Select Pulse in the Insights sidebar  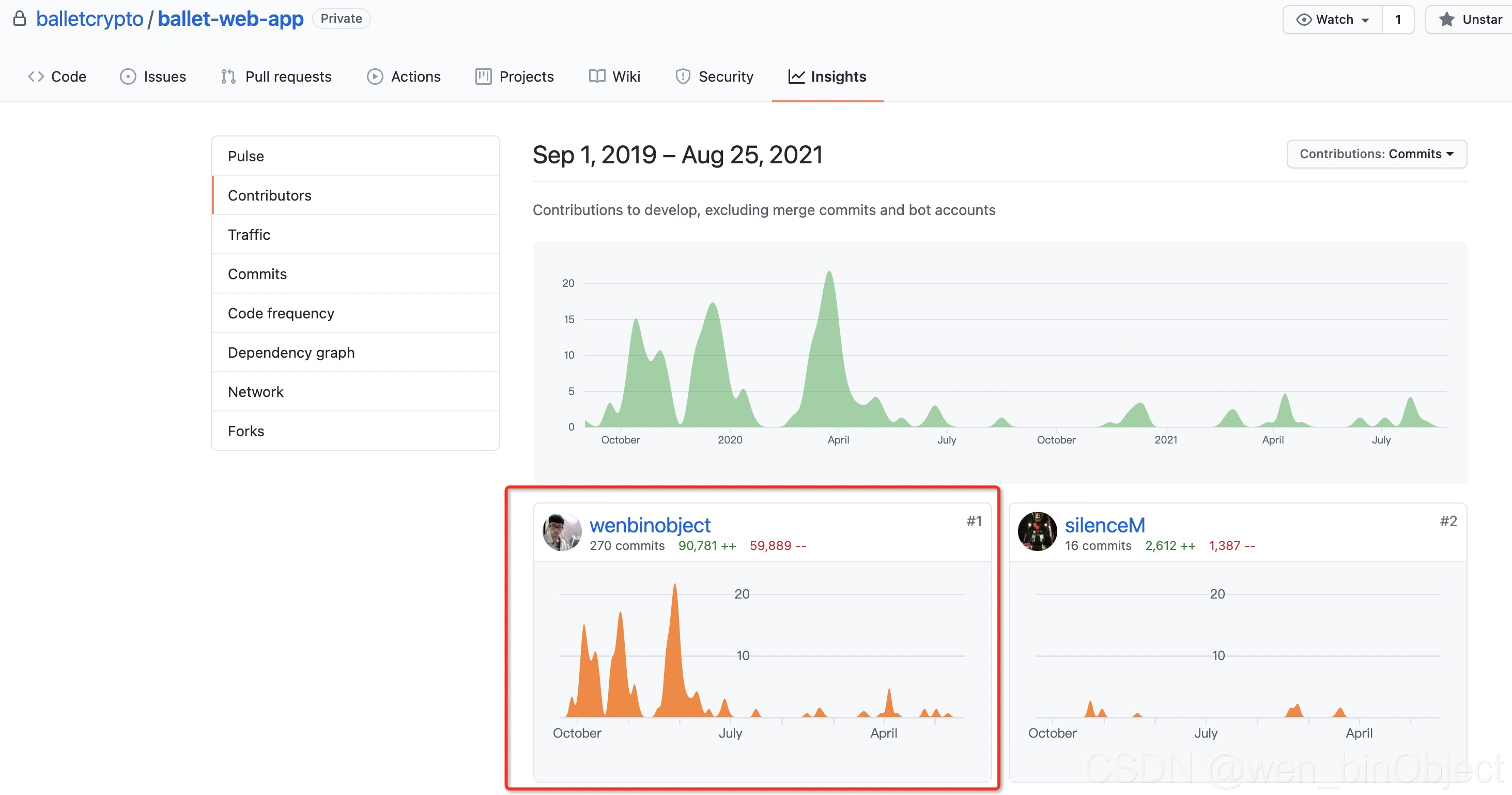(355, 156)
